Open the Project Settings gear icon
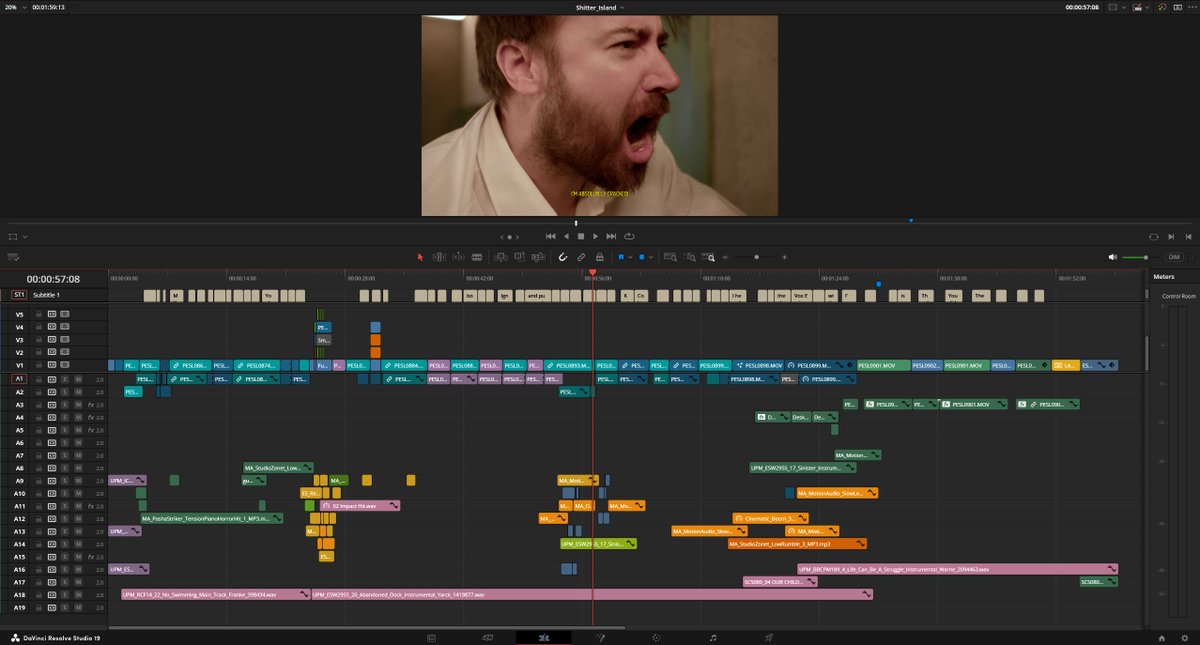This screenshot has width=1200, height=645. click(1185, 637)
